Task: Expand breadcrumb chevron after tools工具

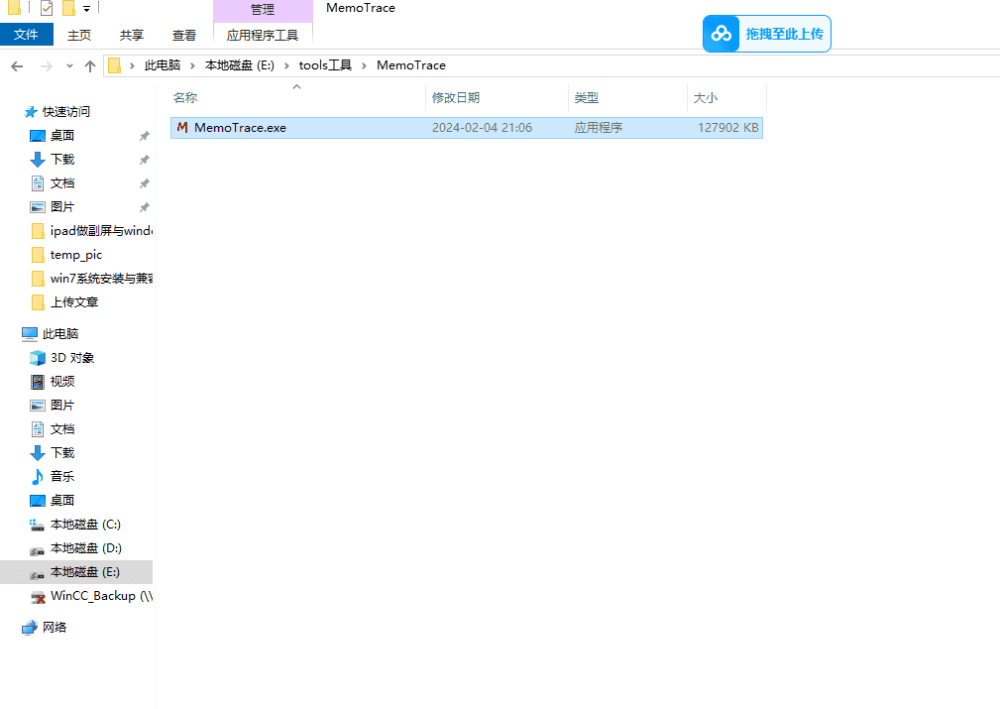Action: [x=364, y=66]
